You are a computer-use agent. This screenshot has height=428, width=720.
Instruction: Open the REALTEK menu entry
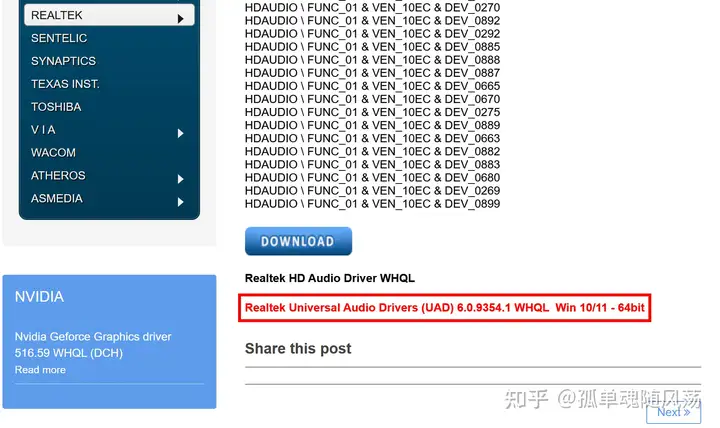pyautogui.click(x=109, y=15)
